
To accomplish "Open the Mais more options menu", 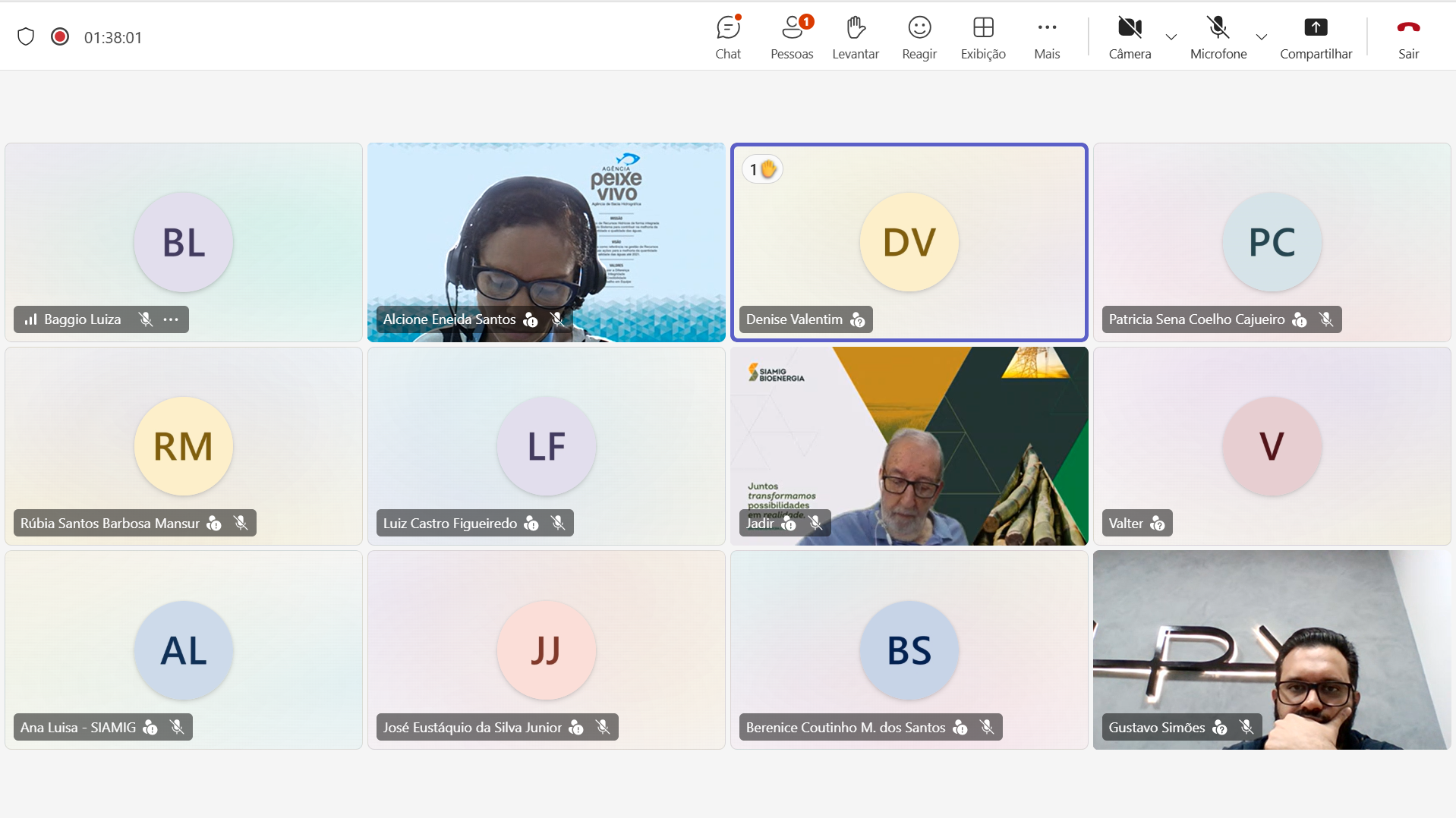I will click(1046, 37).
